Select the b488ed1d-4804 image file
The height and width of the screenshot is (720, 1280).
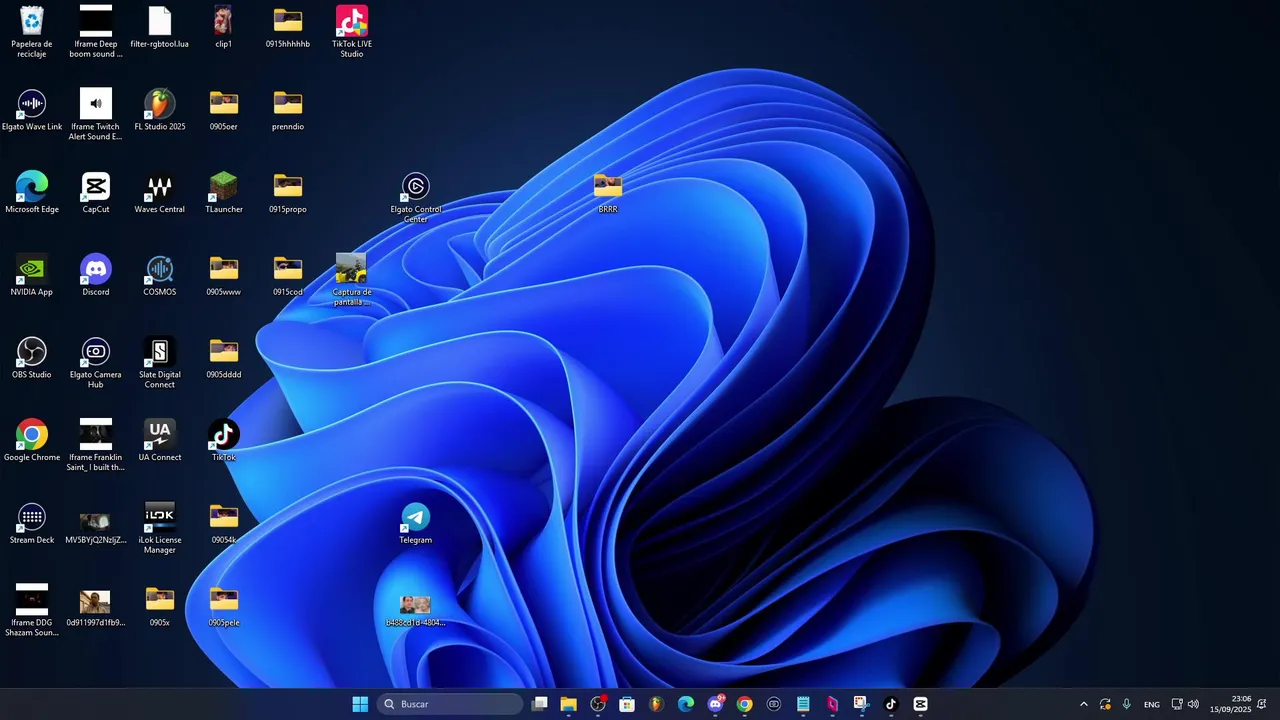(x=416, y=610)
